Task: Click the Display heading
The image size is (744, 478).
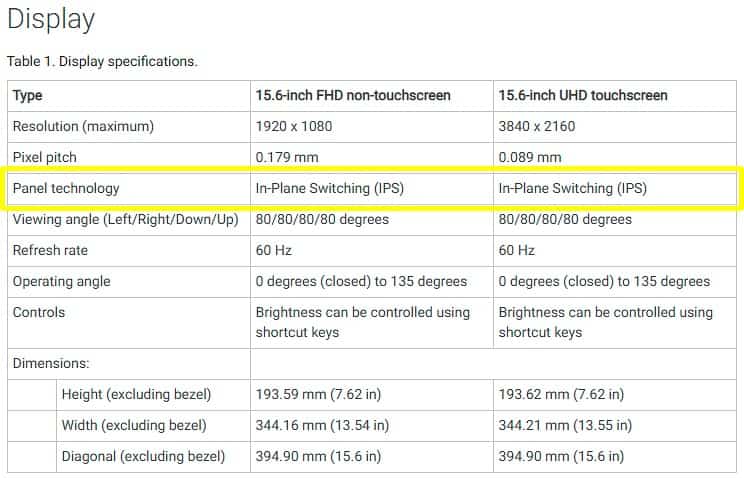Action: click(x=51, y=20)
